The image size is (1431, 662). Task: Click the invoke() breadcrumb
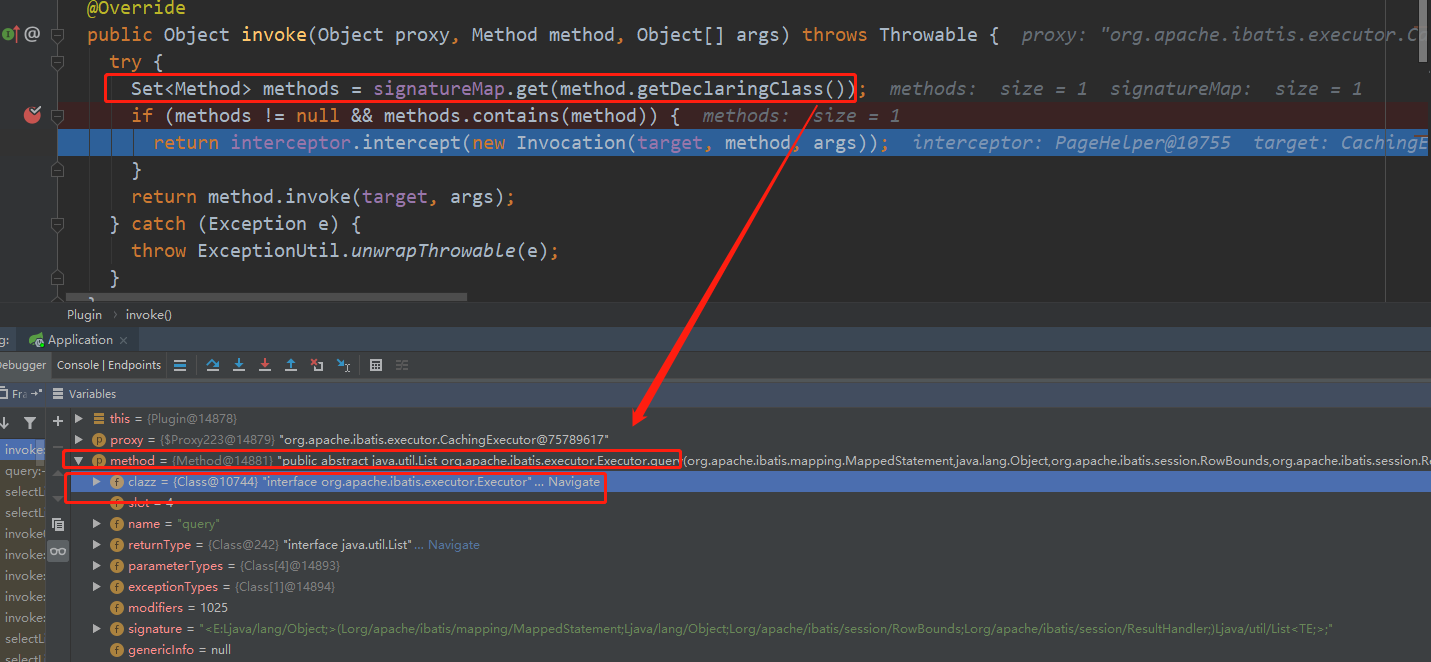[x=149, y=314]
